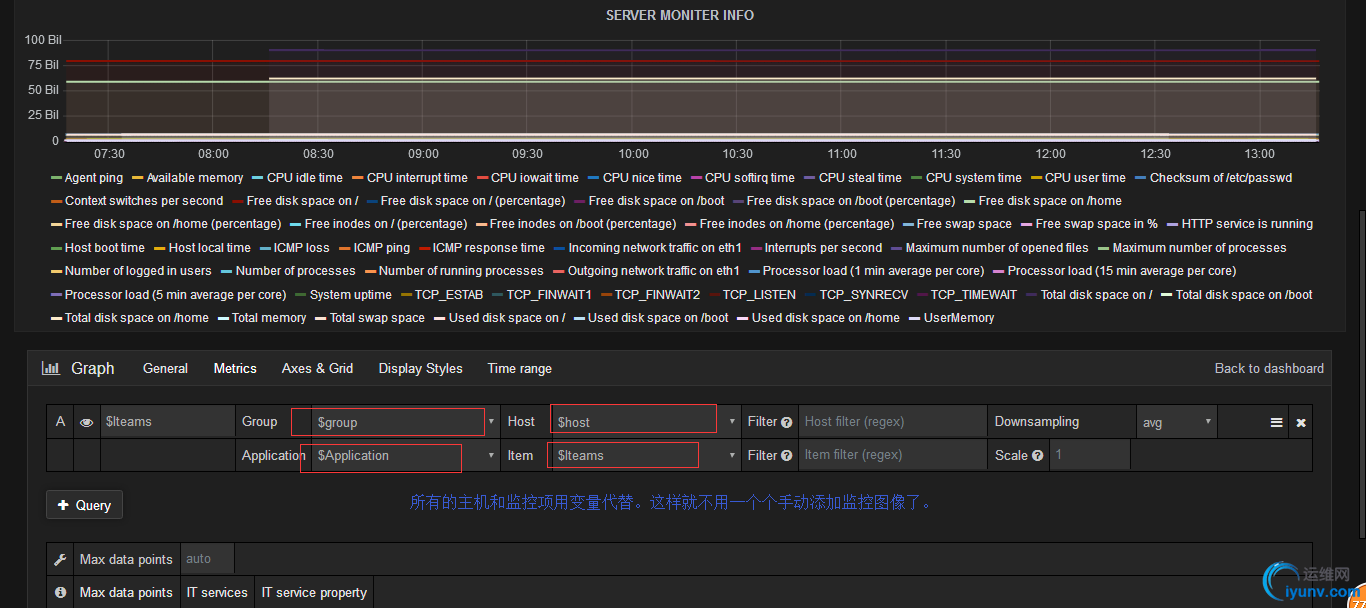The image size is (1366, 608).
Task: Open the IT services help tab
Action: point(217,592)
